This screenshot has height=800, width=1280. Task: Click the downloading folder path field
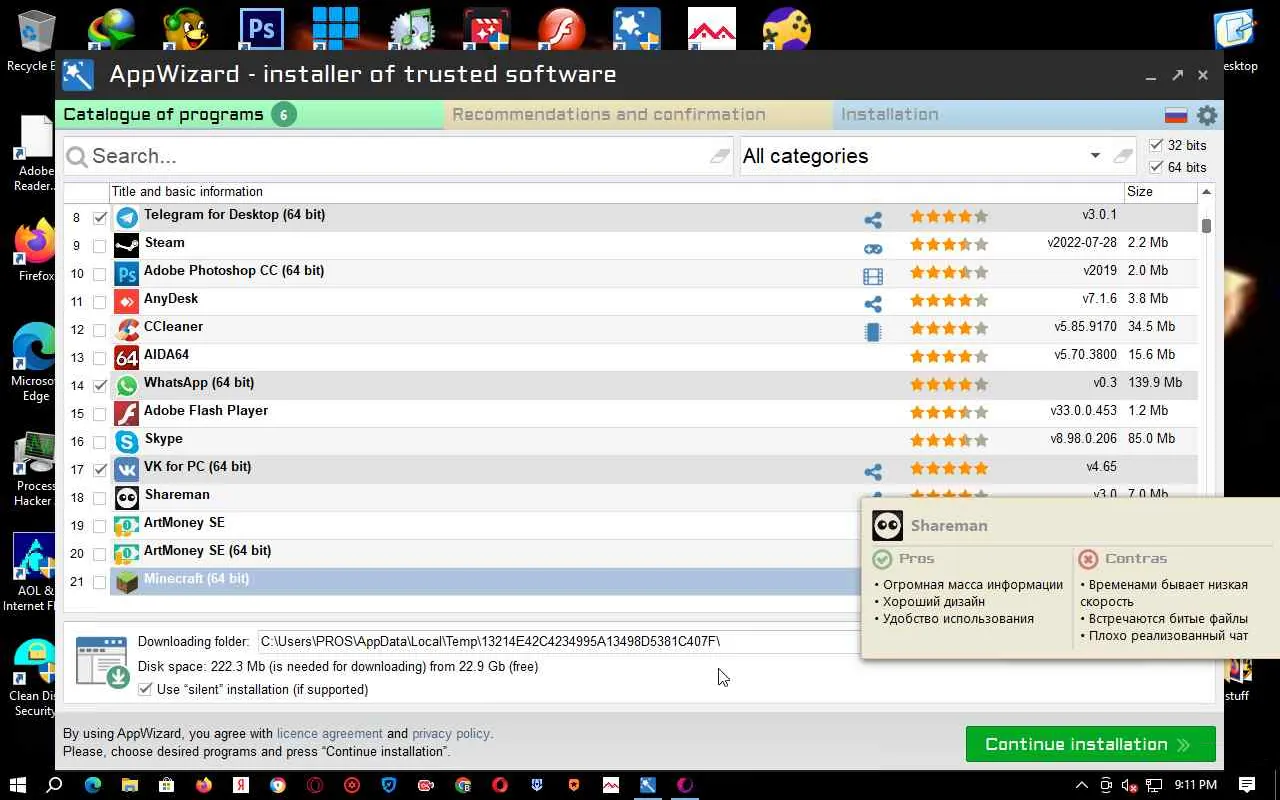tap(558, 641)
